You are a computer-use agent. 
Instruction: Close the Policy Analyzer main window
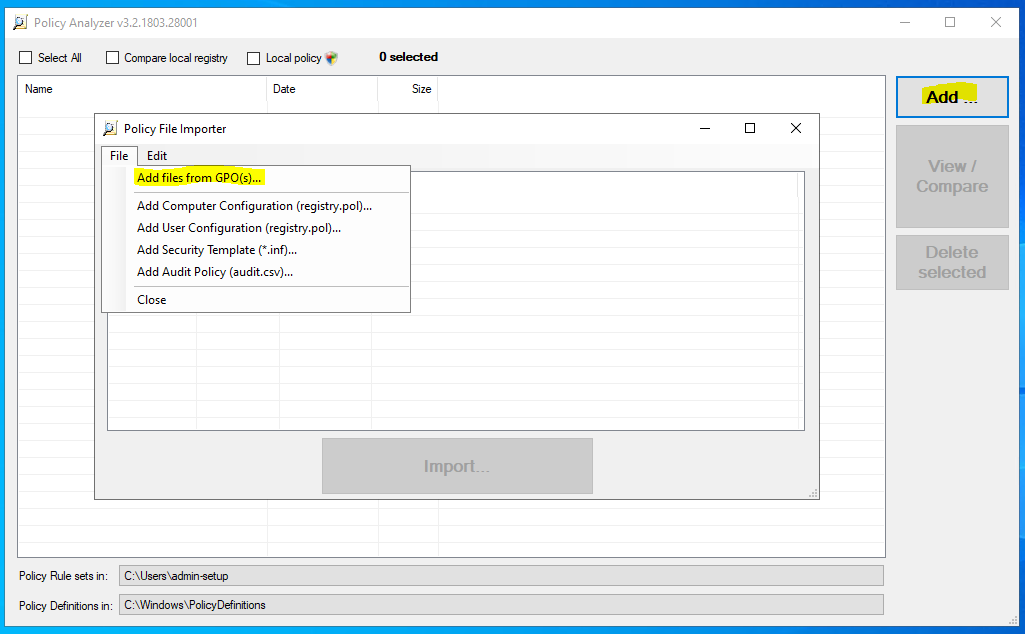[x=996, y=22]
